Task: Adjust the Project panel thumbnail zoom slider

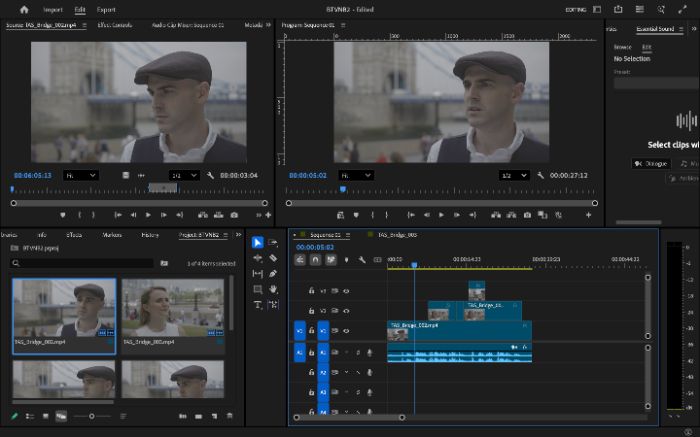Action: pyautogui.click(x=92, y=416)
